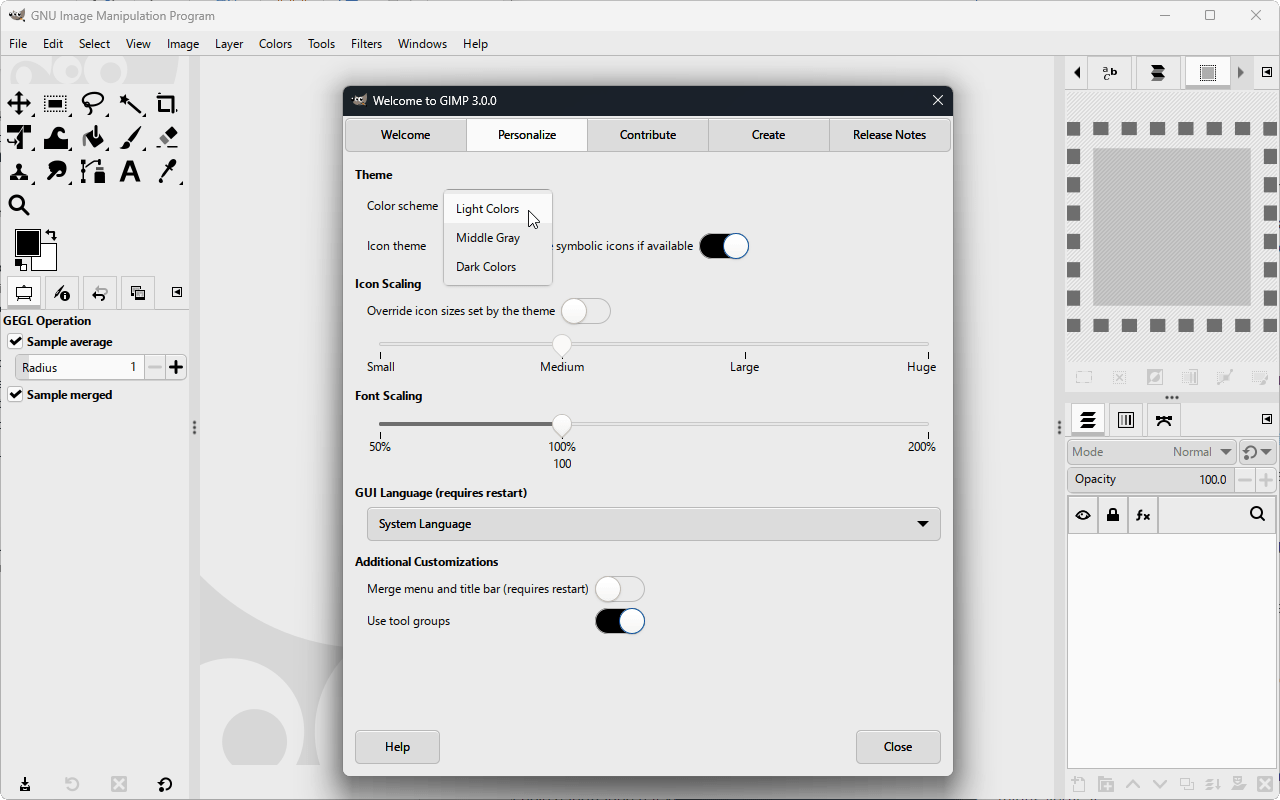Save tool preset icon below tool options
Image resolution: width=1280 pixels, height=800 pixels.
[x=24, y=784]
